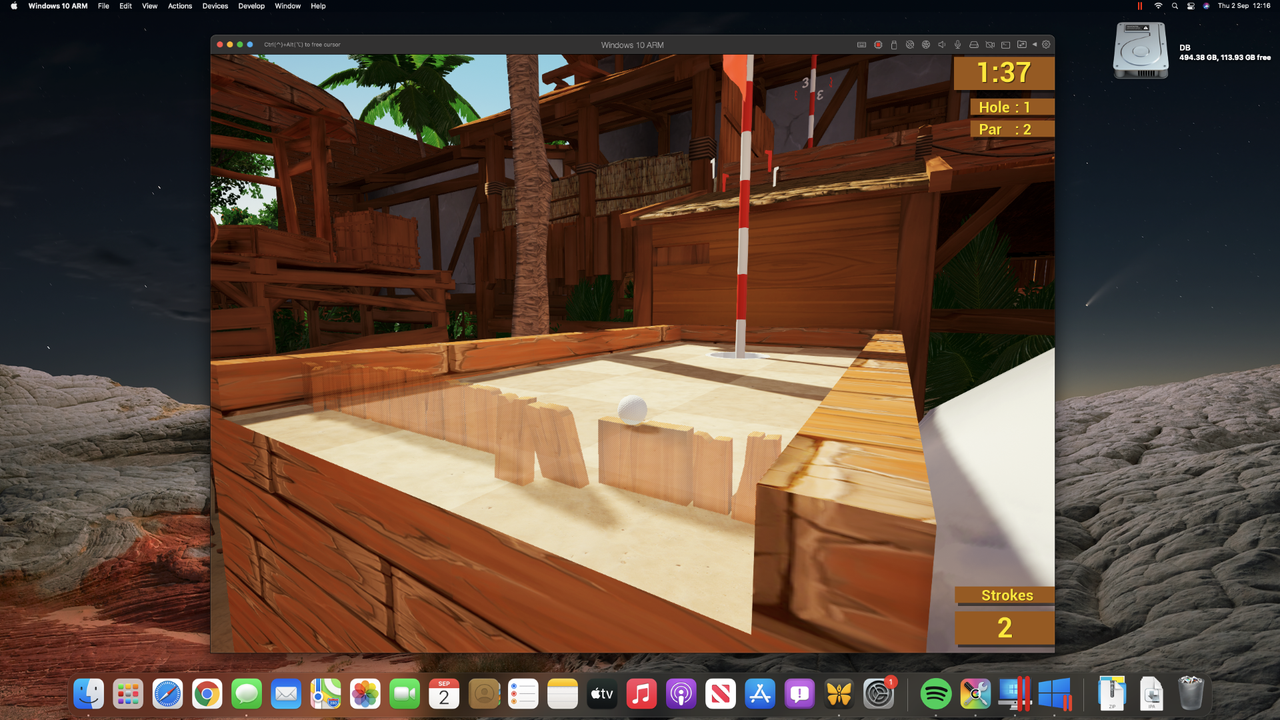The width and height of the screenshot is (1280, 720).
Task: Open Contacts from the Dock
Action: [485, 693]
